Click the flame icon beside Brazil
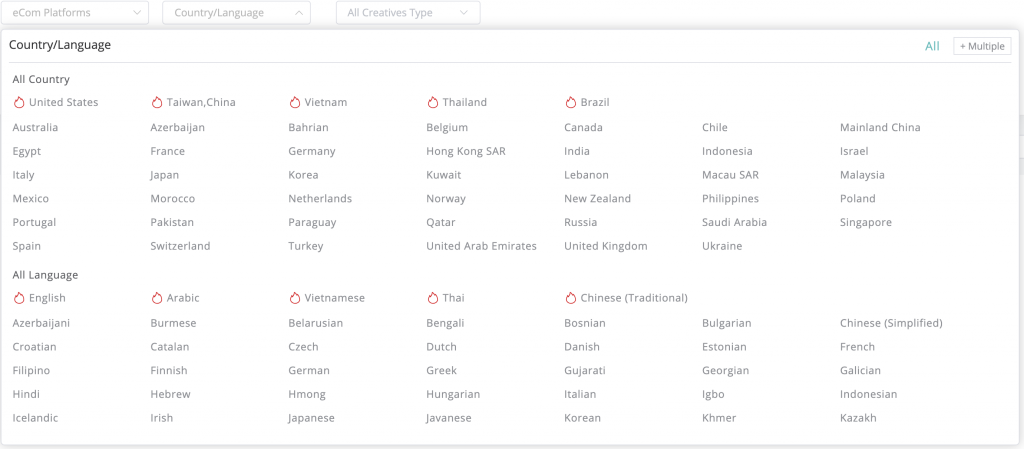The width and height of the screenshot is (1024, 449). [x=571, y=102]
